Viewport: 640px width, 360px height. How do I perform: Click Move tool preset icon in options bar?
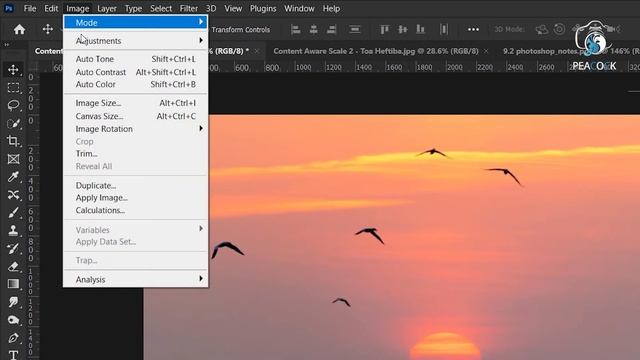(48, 29)
